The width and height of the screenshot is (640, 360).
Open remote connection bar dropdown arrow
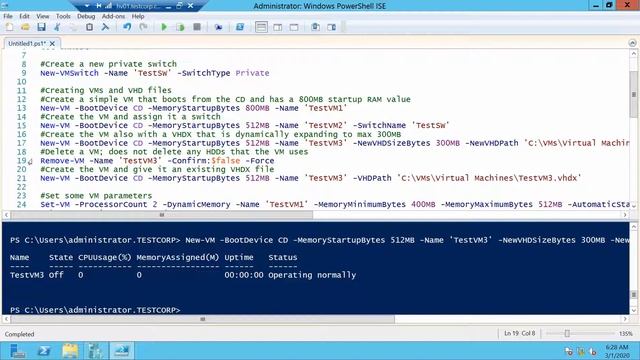pos(87,6)
